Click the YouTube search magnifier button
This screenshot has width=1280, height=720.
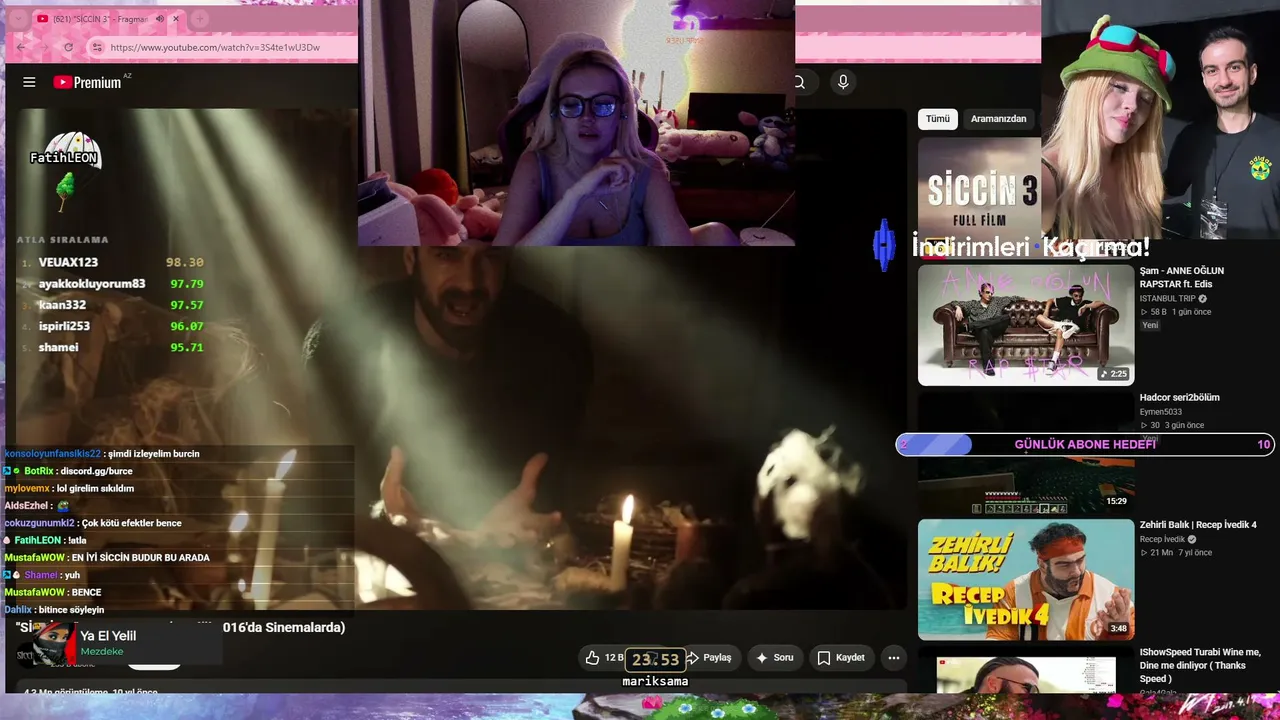coord(799,82)
